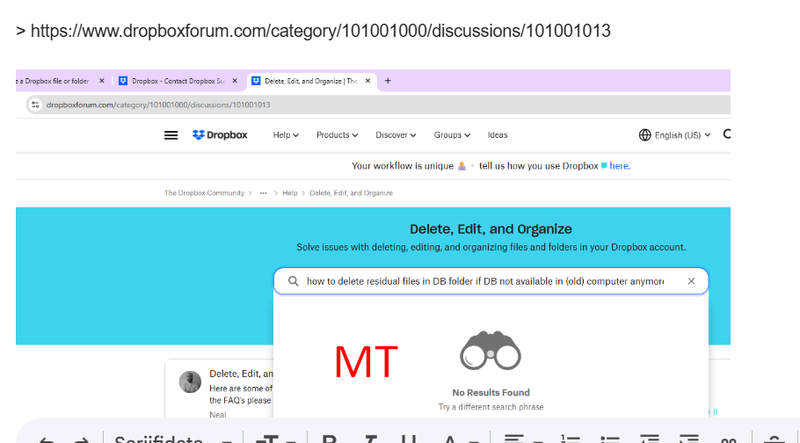Click the 'No Results Found' text
Image resolution: width=800 pixels, height=443 pixels.
coord(491,392)
